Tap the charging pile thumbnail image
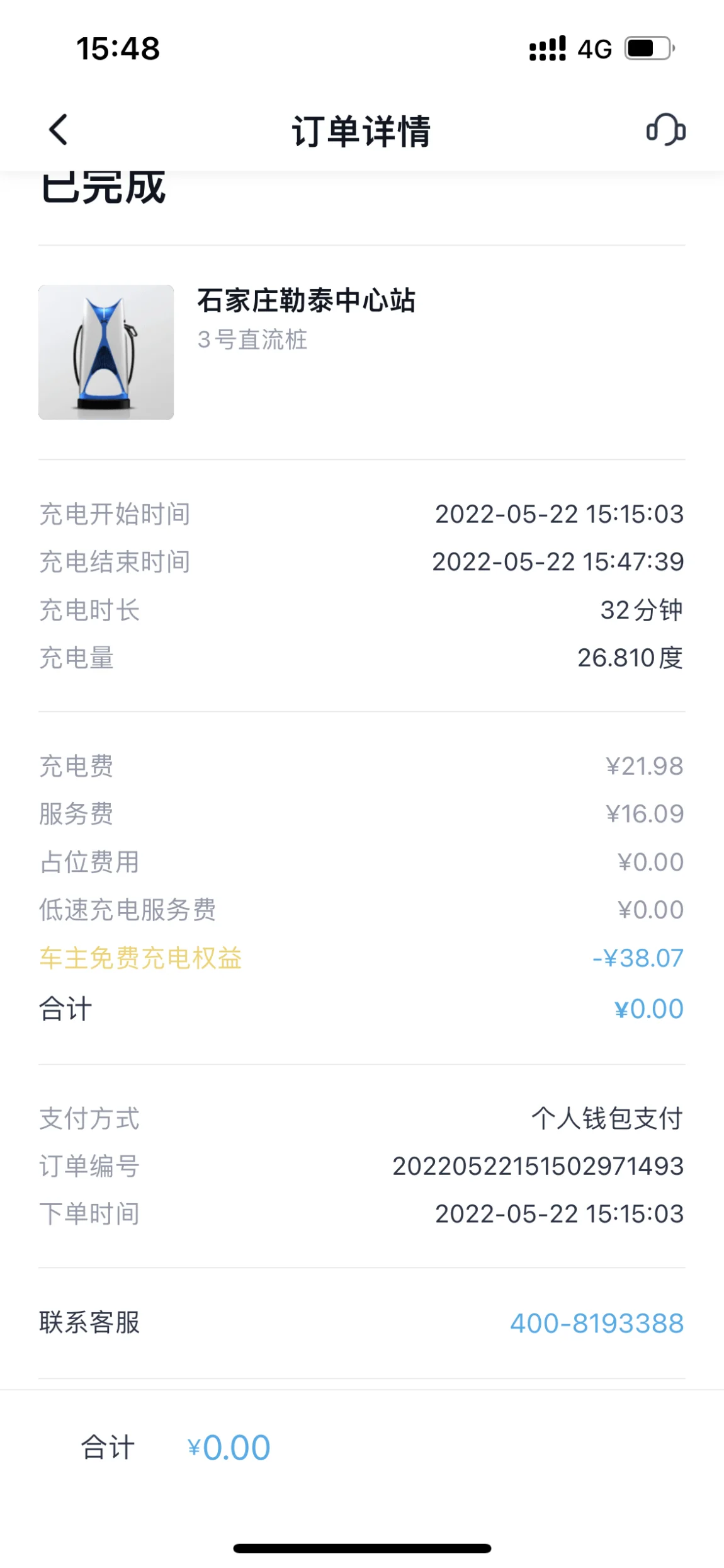Image resolution: width=724 pixels, height=1568 pixels. tap(106, 352)
